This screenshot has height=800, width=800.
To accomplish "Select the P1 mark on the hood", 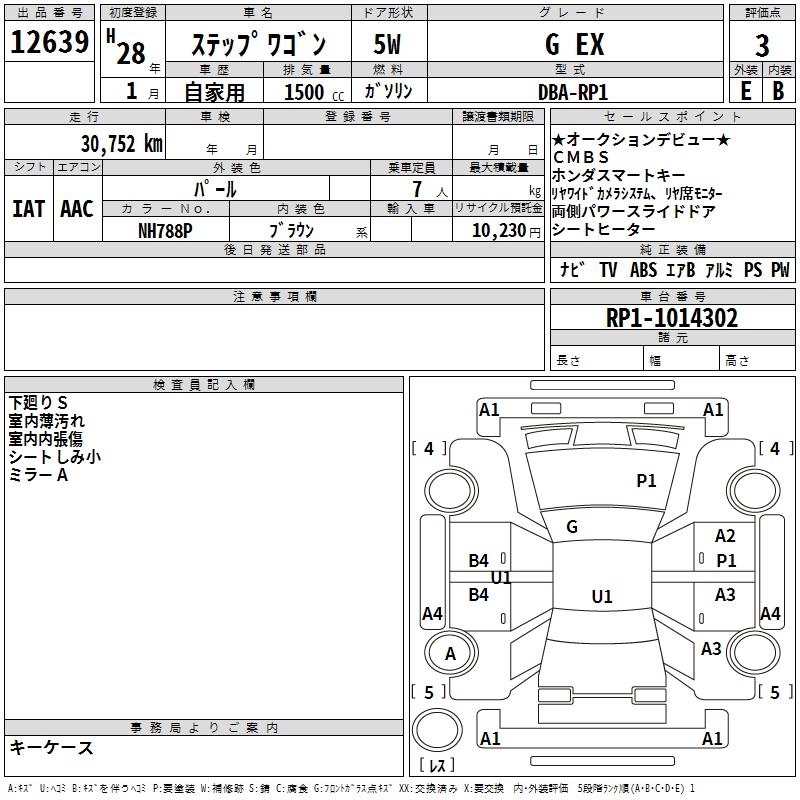I will pyautogui.click(x=646, y=481).
